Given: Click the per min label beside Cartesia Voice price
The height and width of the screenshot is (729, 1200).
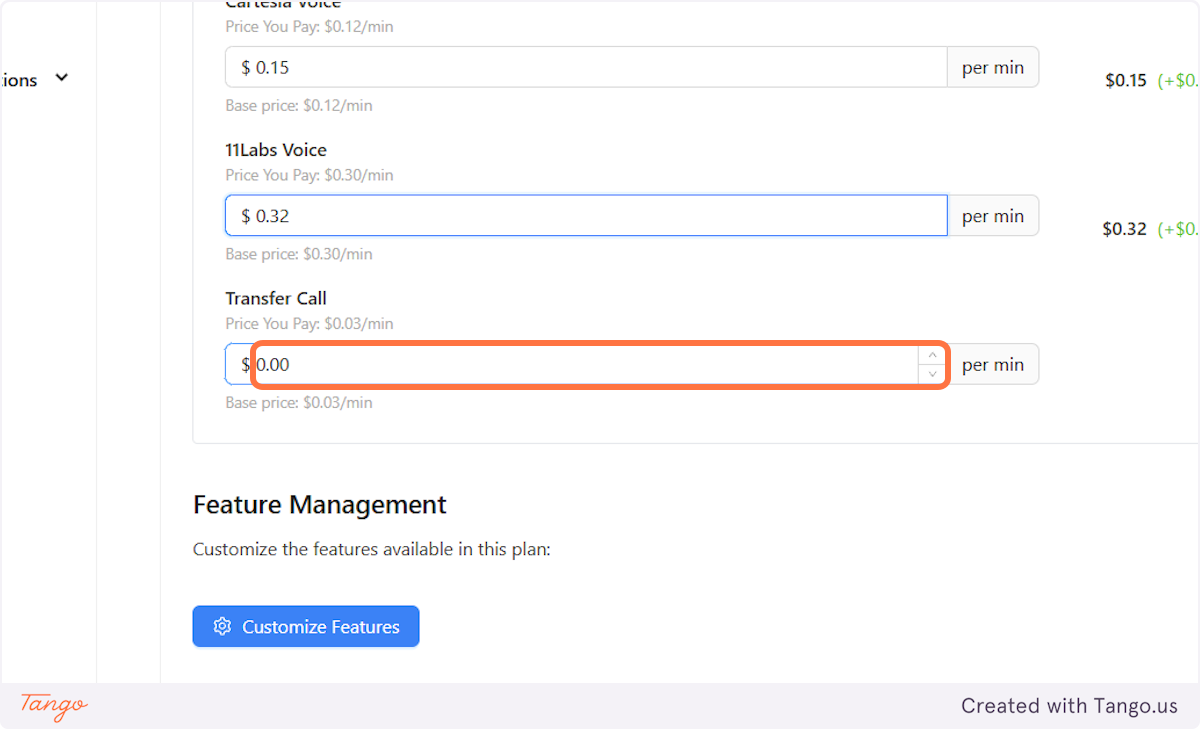Looking at the screenshot, I should 992,66.
